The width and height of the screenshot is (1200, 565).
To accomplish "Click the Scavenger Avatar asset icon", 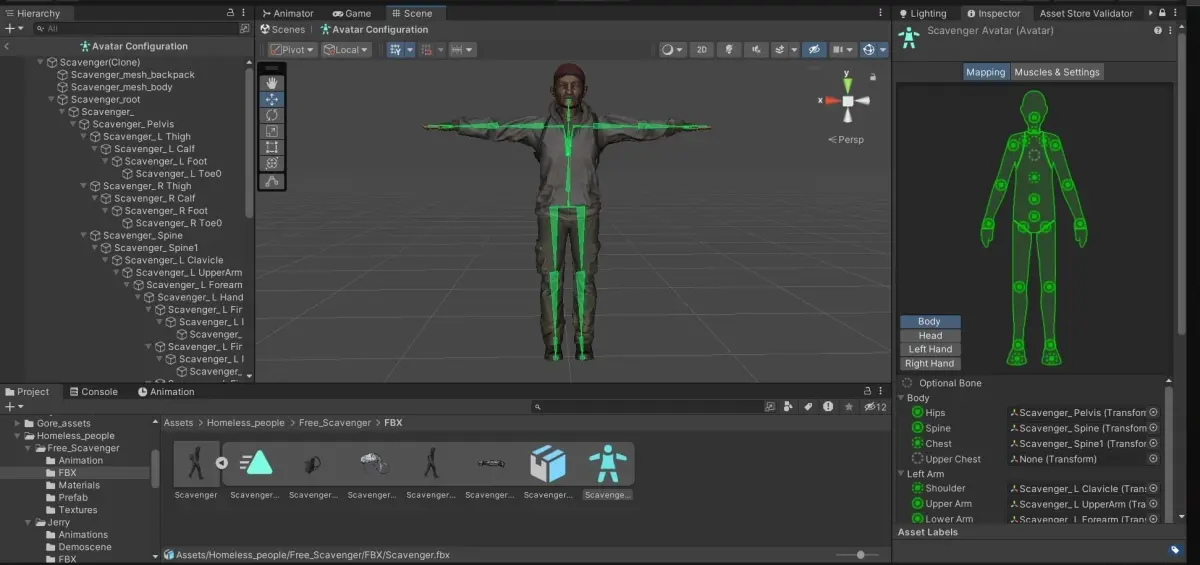I will (606, 465).
